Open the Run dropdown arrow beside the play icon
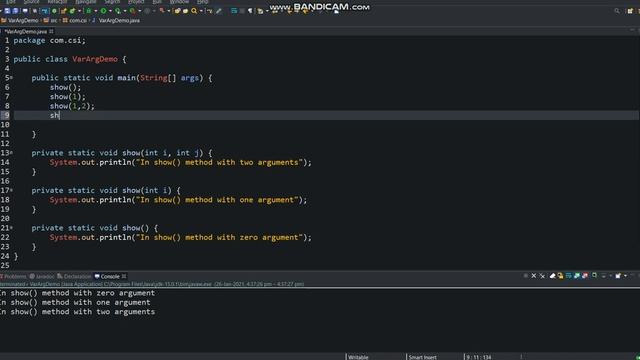Image resolution: width=640 pixels, height=360 pixels. click(110, 11)
